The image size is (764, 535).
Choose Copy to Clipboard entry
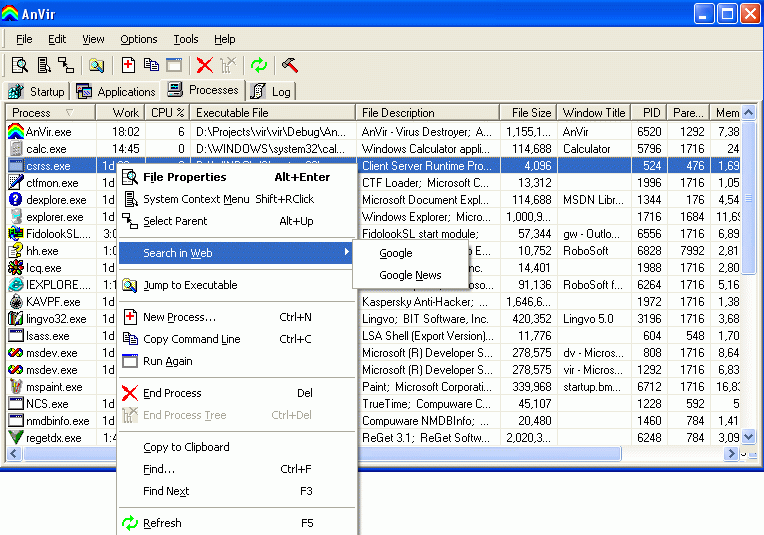pyautogui.click(x=237, y=447)
